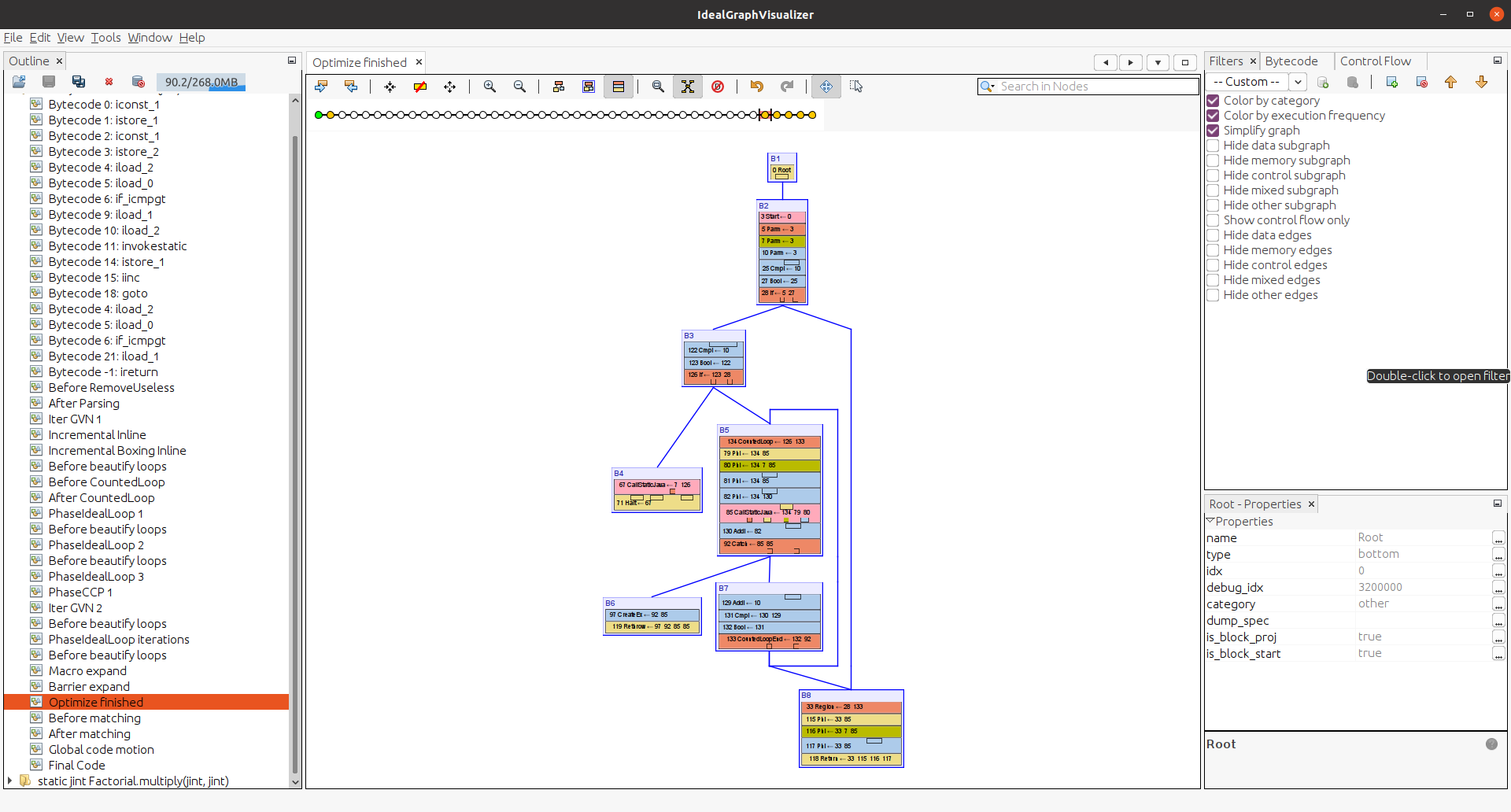Click the red X remove icon in Outline
The width and height of the screenshot is (1511, 812).
109,82
